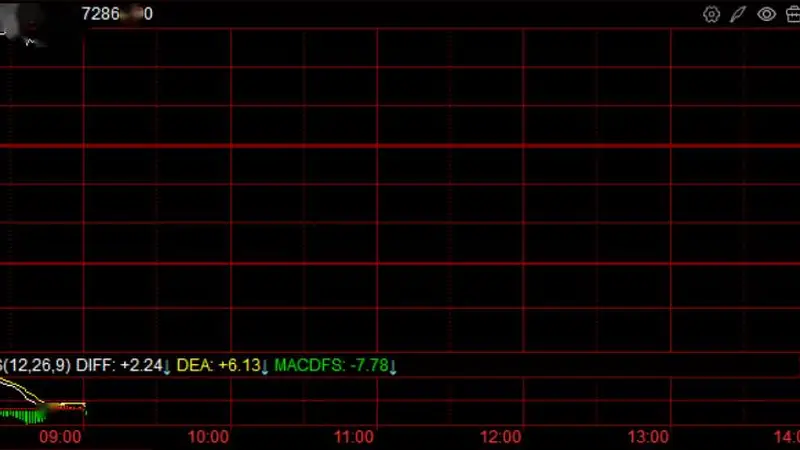The width and height of the screenshot is (800, 450).
Task: Select the feather drawing tool icon
Action: click(738, 14)
